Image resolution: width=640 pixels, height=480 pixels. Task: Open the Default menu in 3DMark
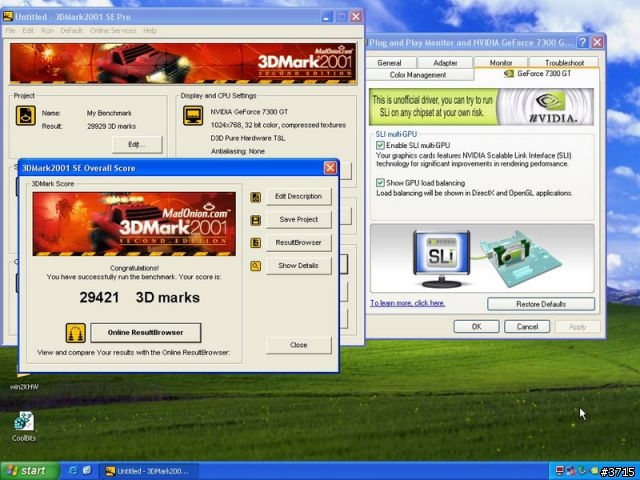click(x=71, y=31)
